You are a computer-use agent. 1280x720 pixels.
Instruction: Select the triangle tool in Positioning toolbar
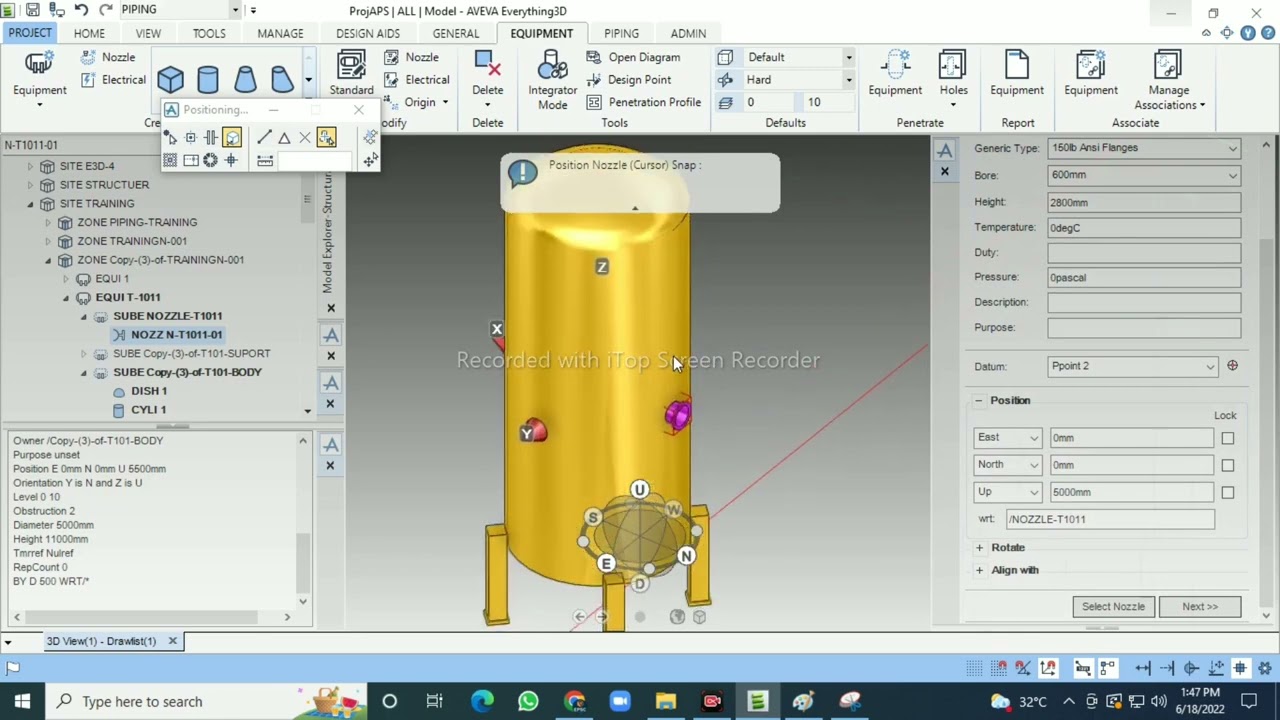[284, 137]
